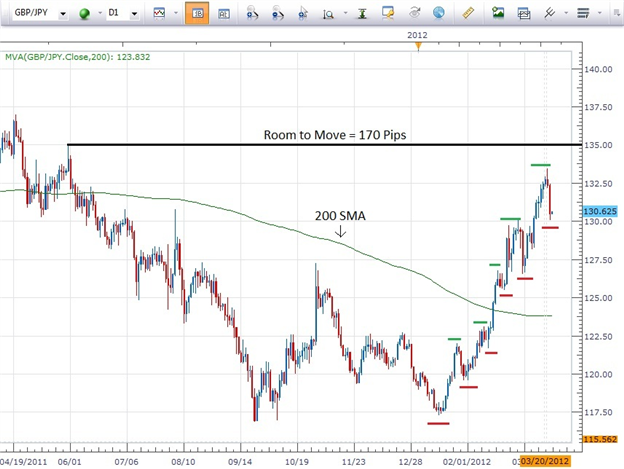Click the 140.00 price axis label
Screen dimensions: 624x469
click(x=598, y=69)
